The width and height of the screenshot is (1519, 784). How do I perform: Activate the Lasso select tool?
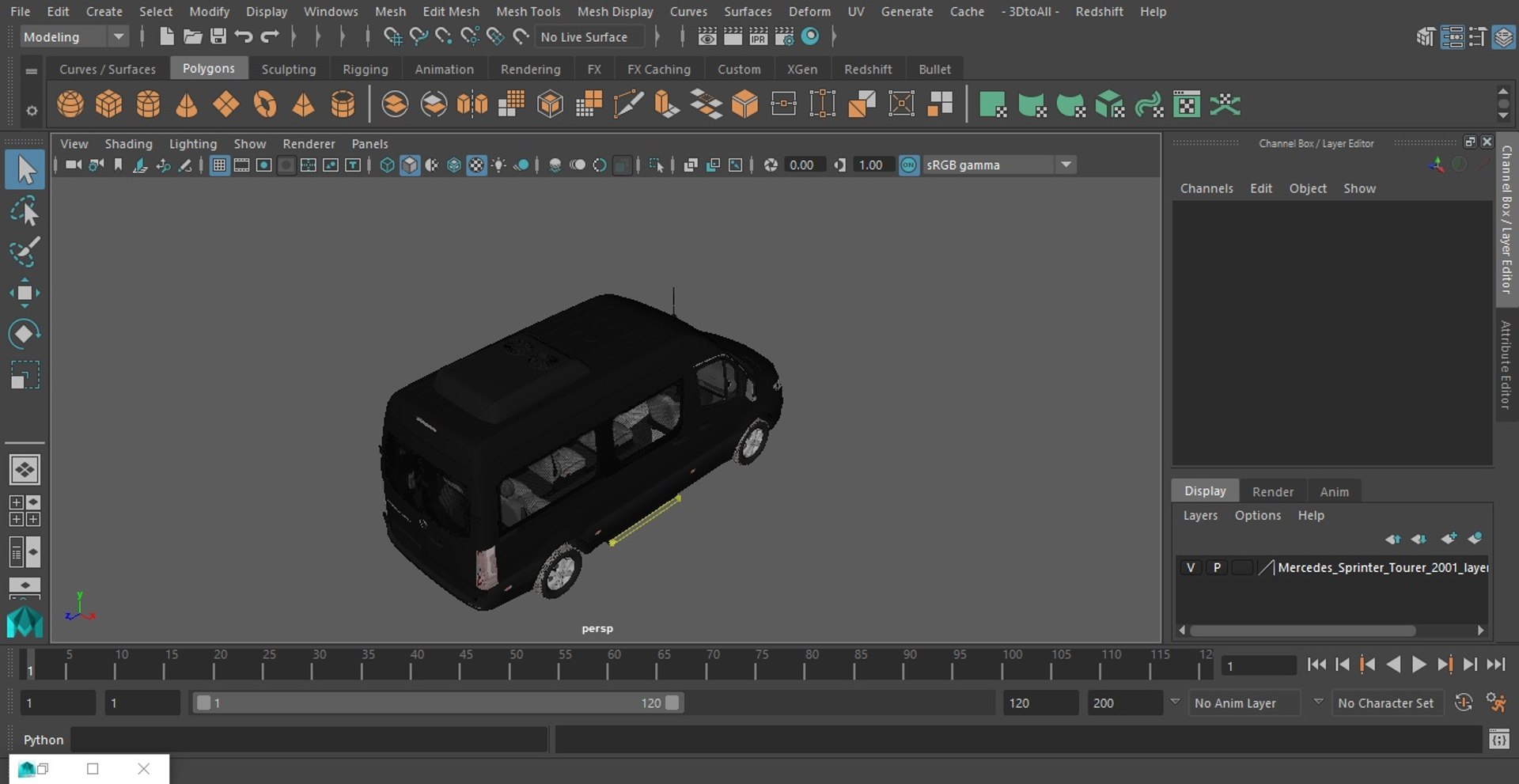tap(25, 211)
